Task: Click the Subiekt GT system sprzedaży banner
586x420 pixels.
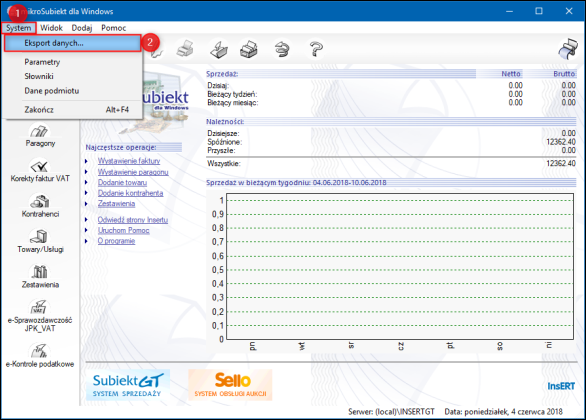Action: click(128, 385)
